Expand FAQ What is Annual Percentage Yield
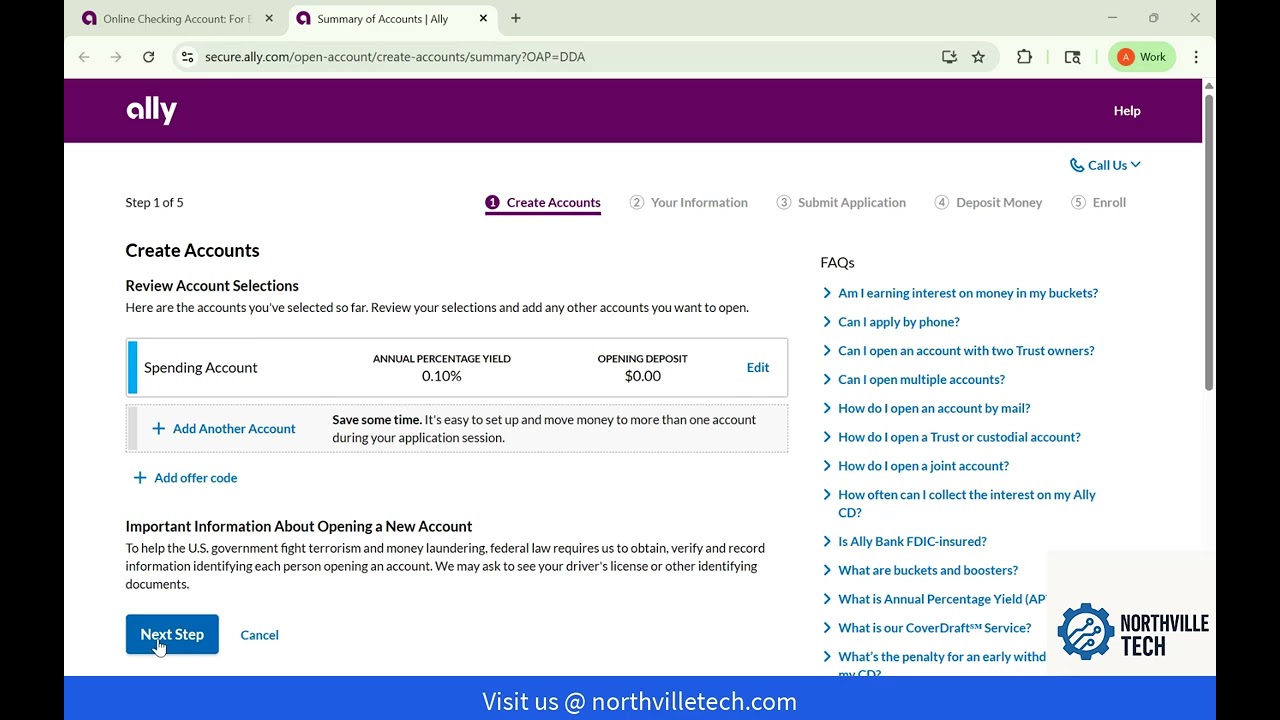This screenshot has height=720, width=1280. click(942, 600)
